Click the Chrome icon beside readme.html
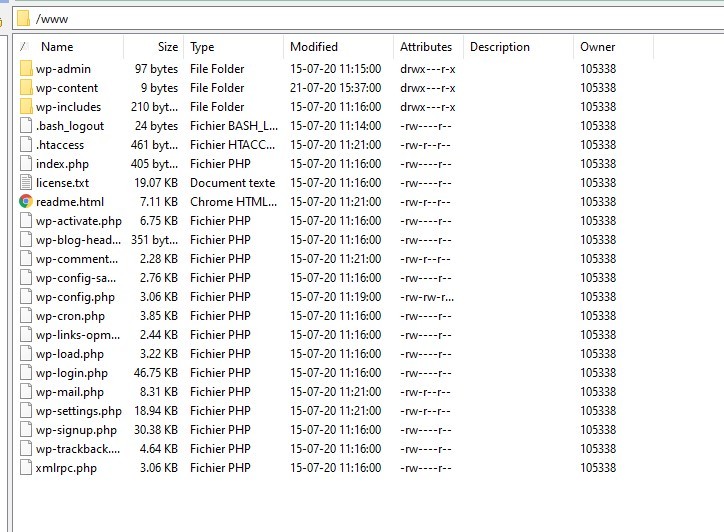This screenshot has width=724, height=532. click(x=26, y=202)
